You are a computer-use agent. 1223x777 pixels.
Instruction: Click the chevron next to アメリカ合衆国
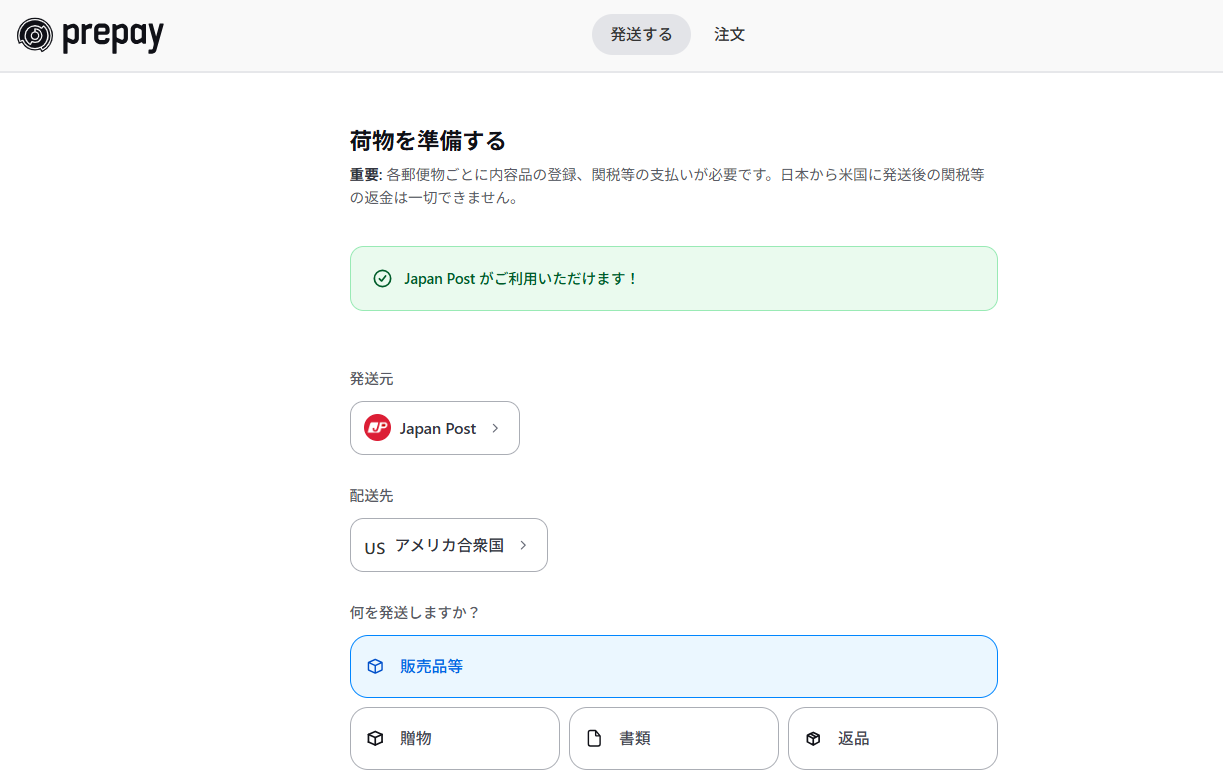point(523,545)
